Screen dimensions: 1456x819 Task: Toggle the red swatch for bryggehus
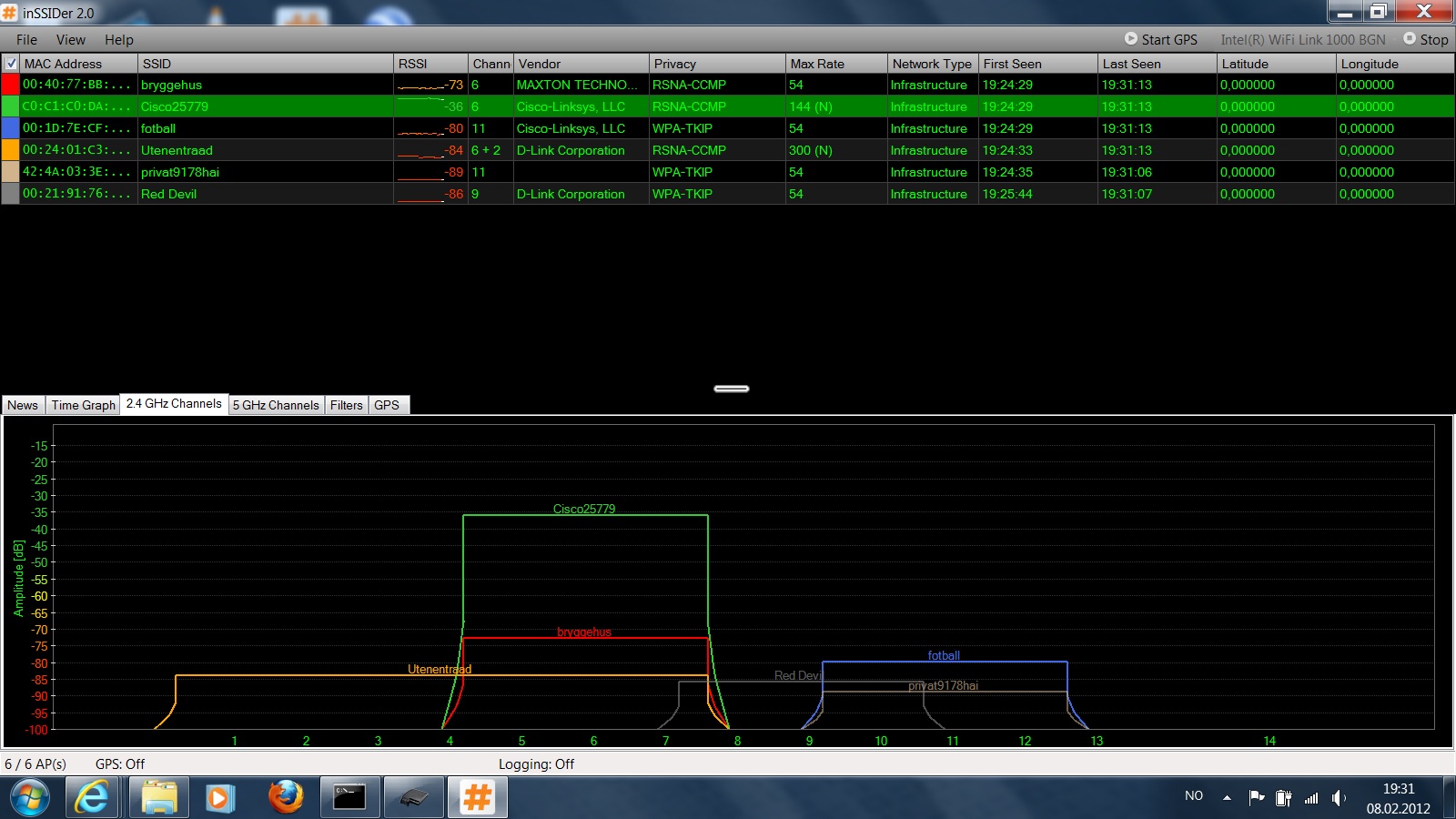pyautogui.click(x=10, y=85)
